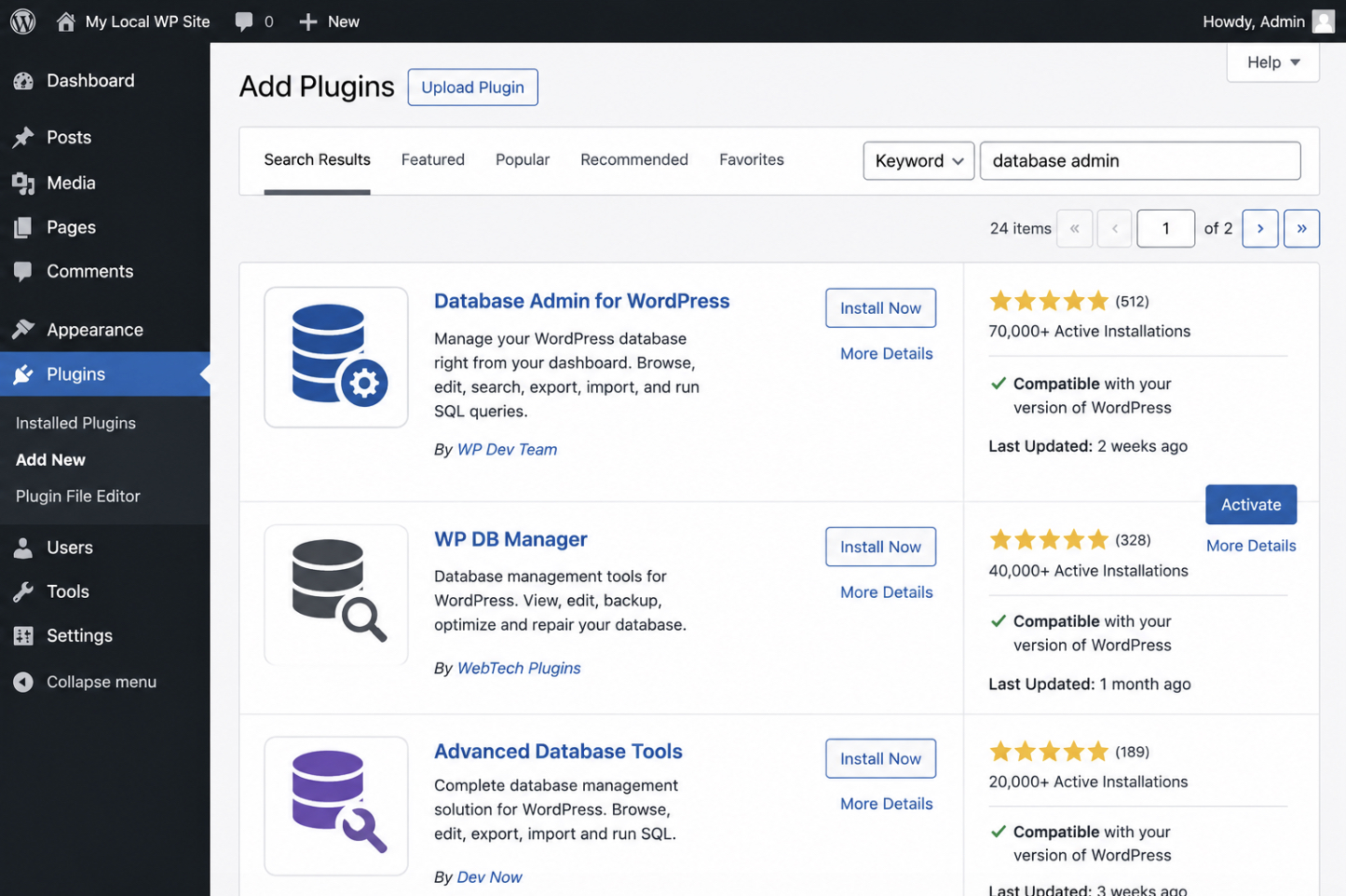Viewport: 1346px width, 896px height.
Task: Click the Media icon in sidebar
Action: coord(23,183)
